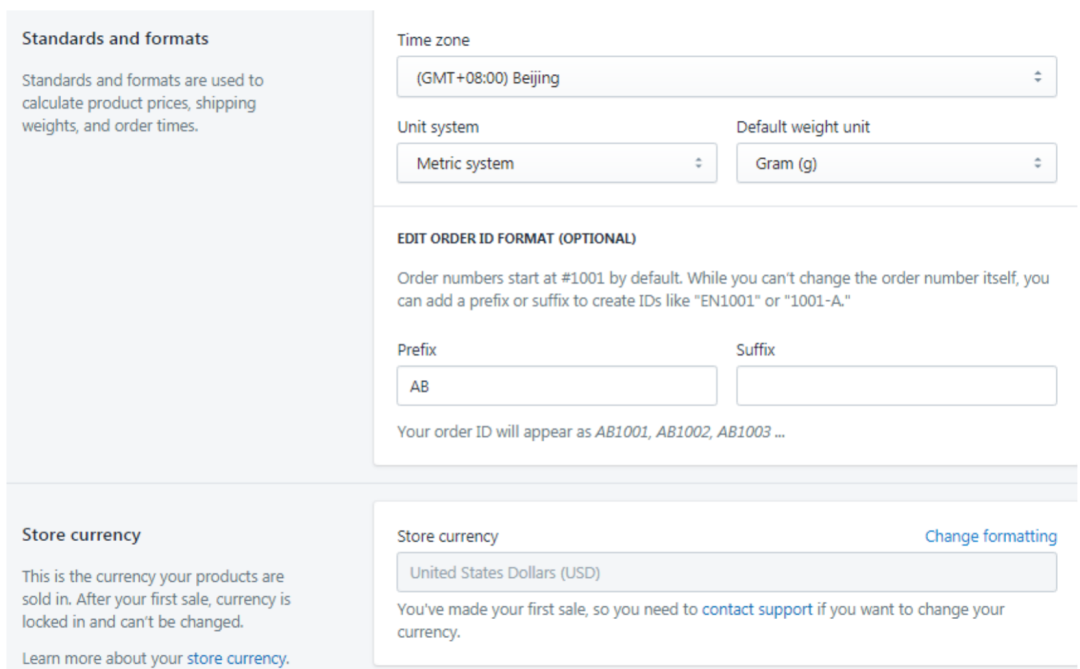This screenshot has width=1080, height=669.
Task: Open the Time zone dropdown
Action: click(x=726, y=77)
